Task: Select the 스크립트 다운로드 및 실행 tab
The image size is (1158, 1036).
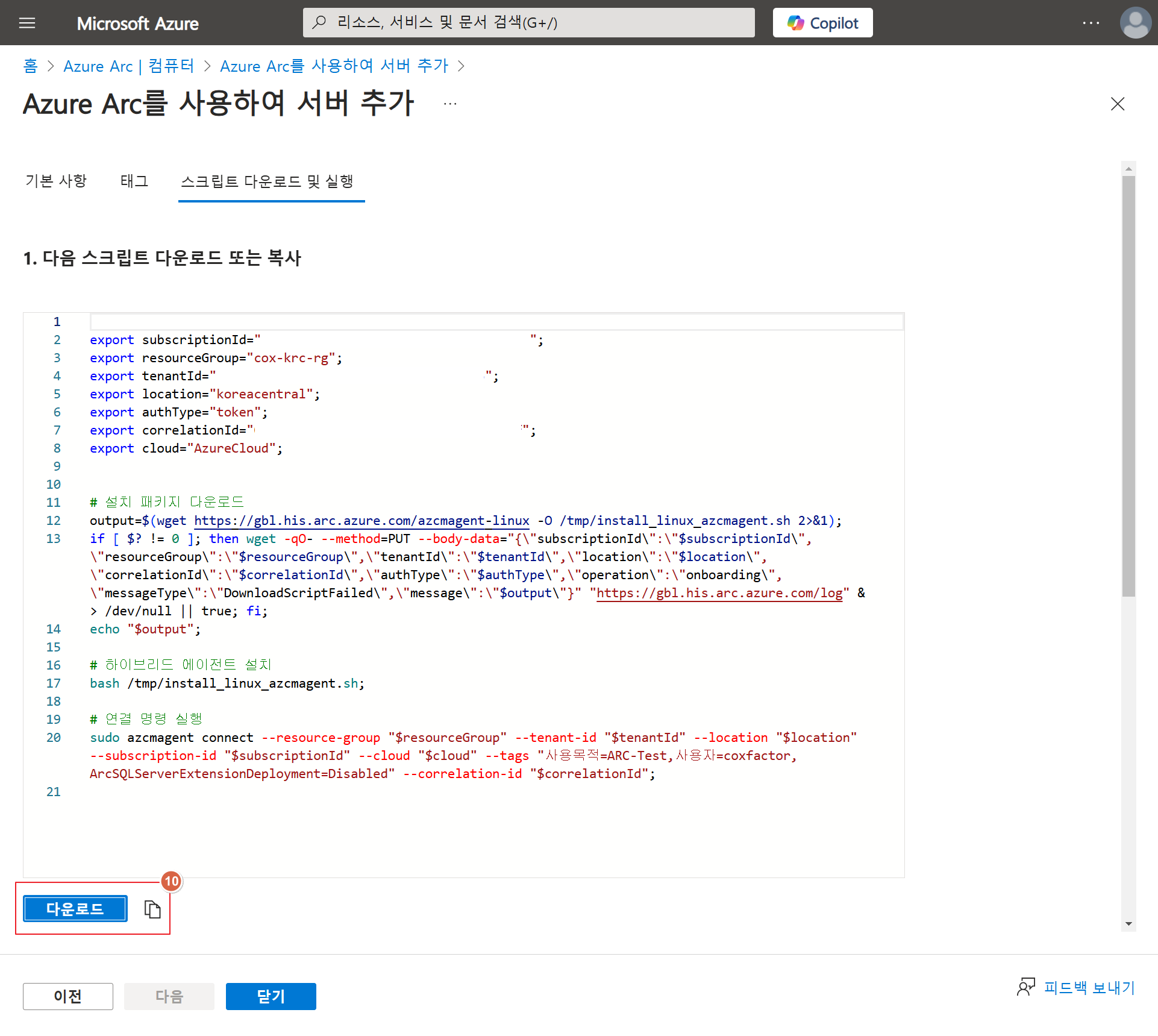Action: click(x=267, y=181)
